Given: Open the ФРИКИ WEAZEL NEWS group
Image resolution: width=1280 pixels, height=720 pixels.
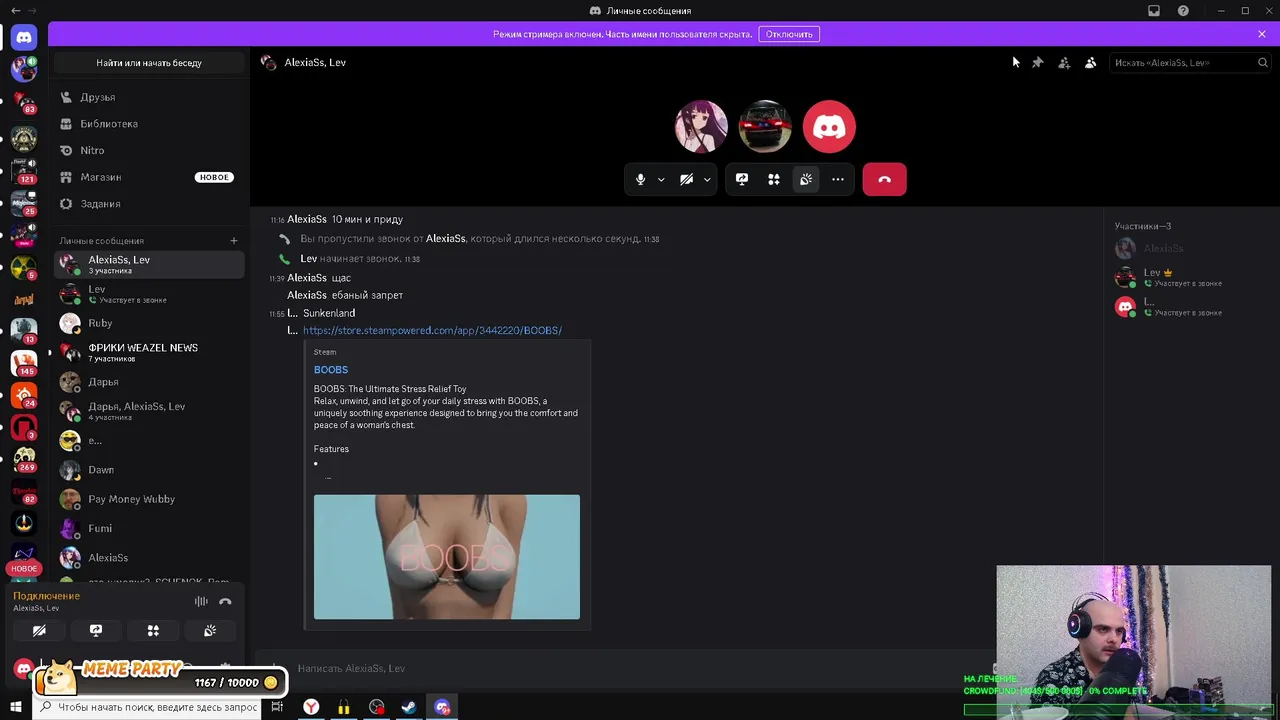Looking at the screenshot, I should click(149, 352).
